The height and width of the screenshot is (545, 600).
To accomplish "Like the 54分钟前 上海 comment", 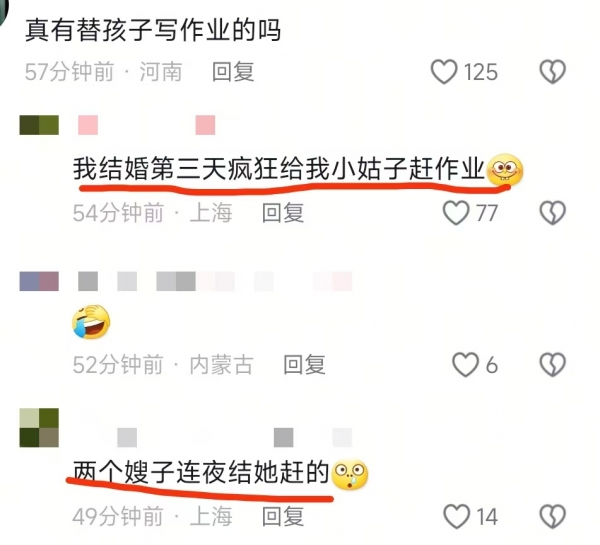I will point(456,213).
